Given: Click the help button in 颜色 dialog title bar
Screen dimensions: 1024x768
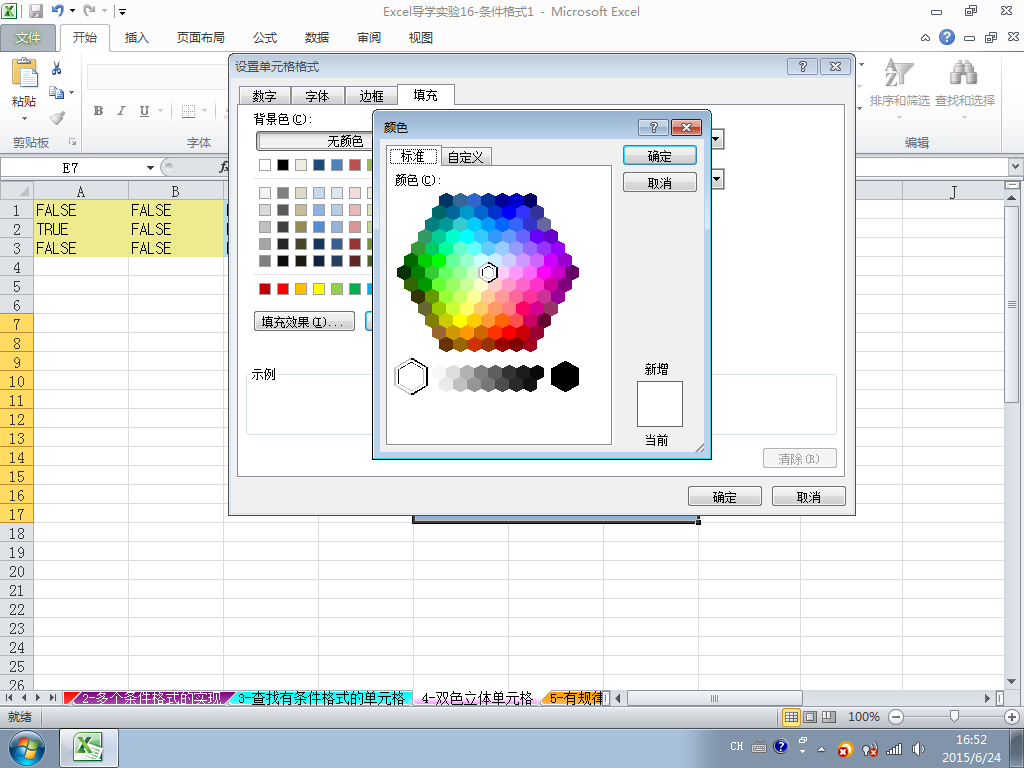Looking at the screenshot, I should (x=653, y=127).
